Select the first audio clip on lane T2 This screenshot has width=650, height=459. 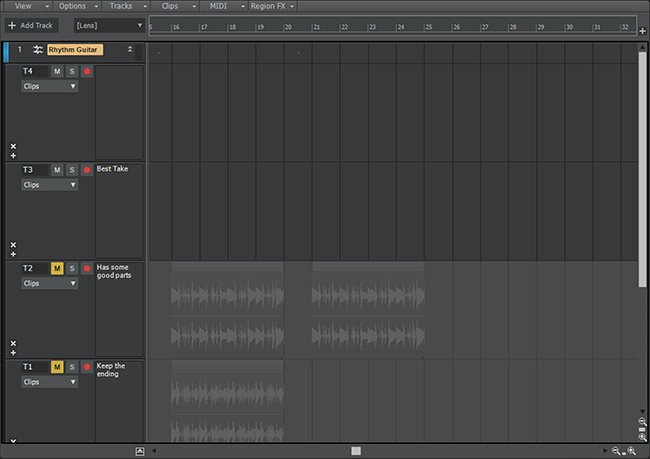pyautogui.click(x=228, y=310)
